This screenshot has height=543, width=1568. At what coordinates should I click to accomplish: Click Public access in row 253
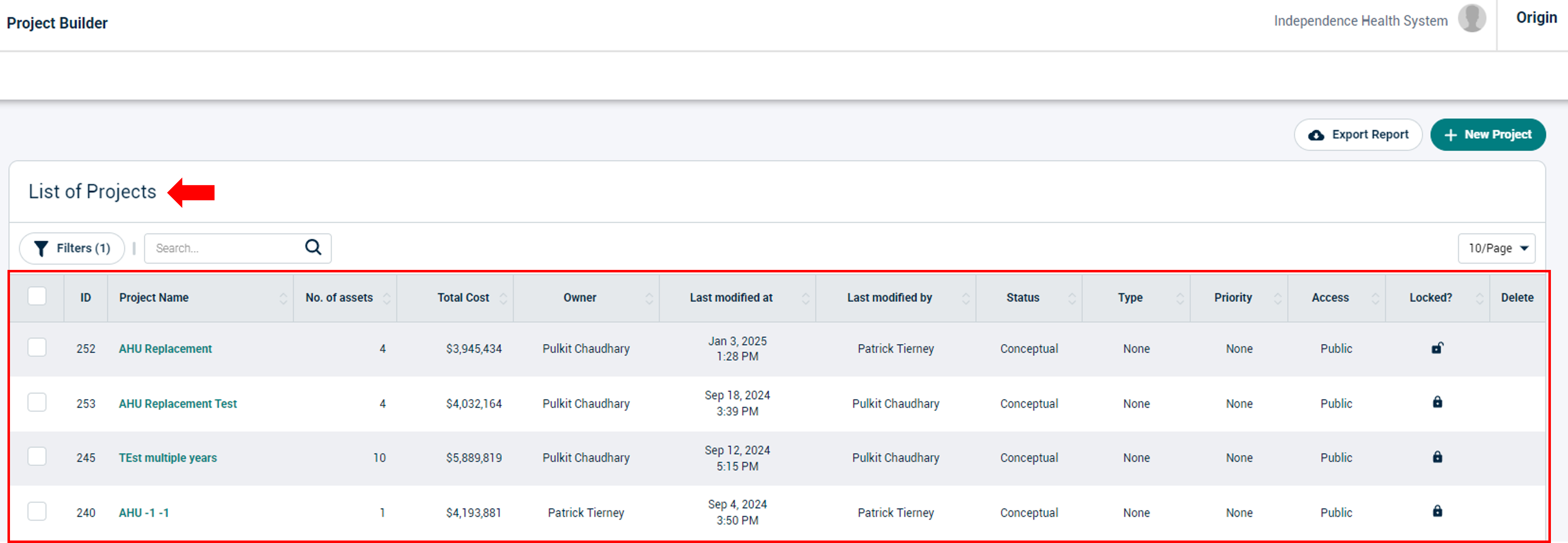point(1336,404)
